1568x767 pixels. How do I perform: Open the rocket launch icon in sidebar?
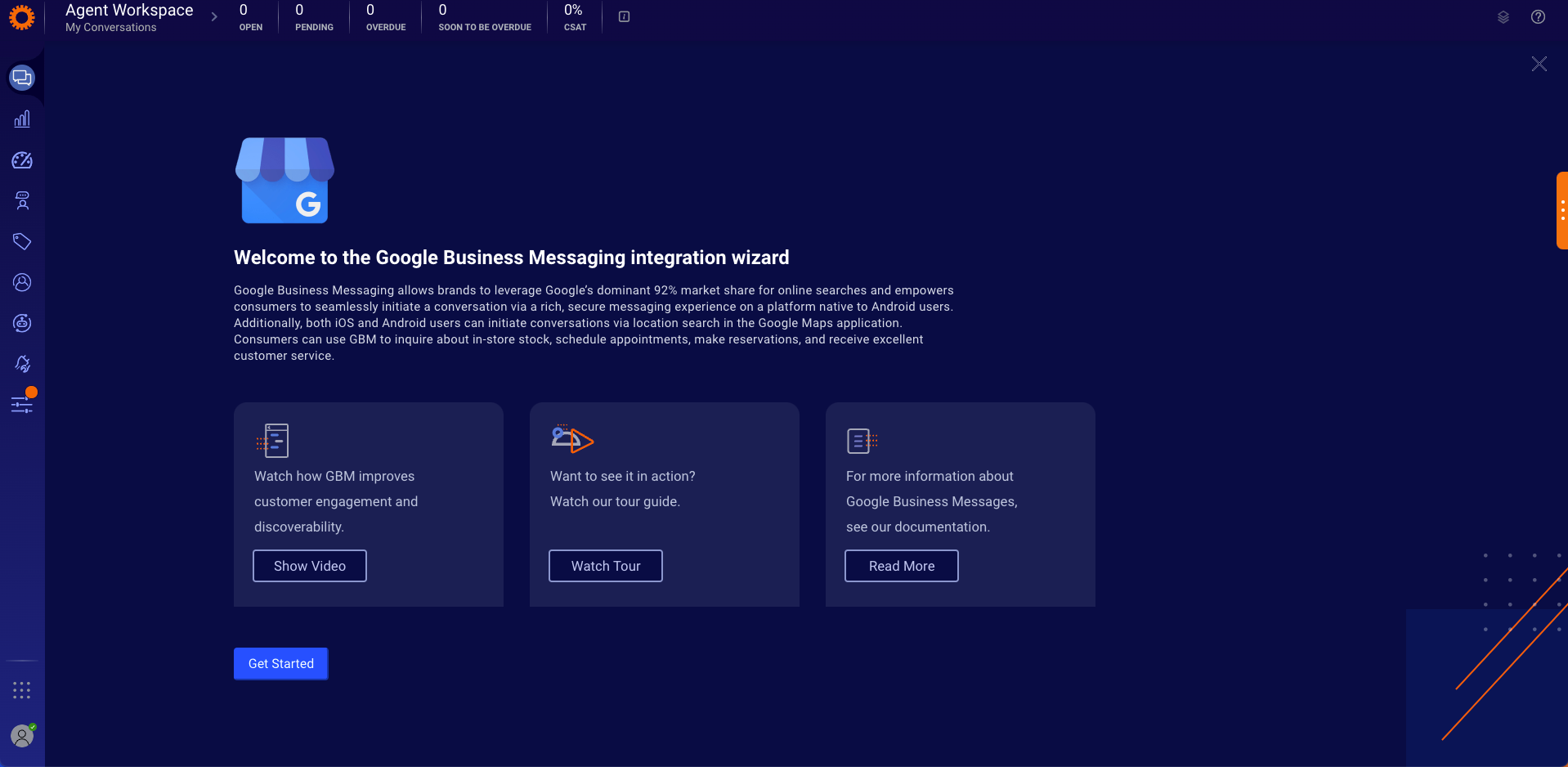22,364
